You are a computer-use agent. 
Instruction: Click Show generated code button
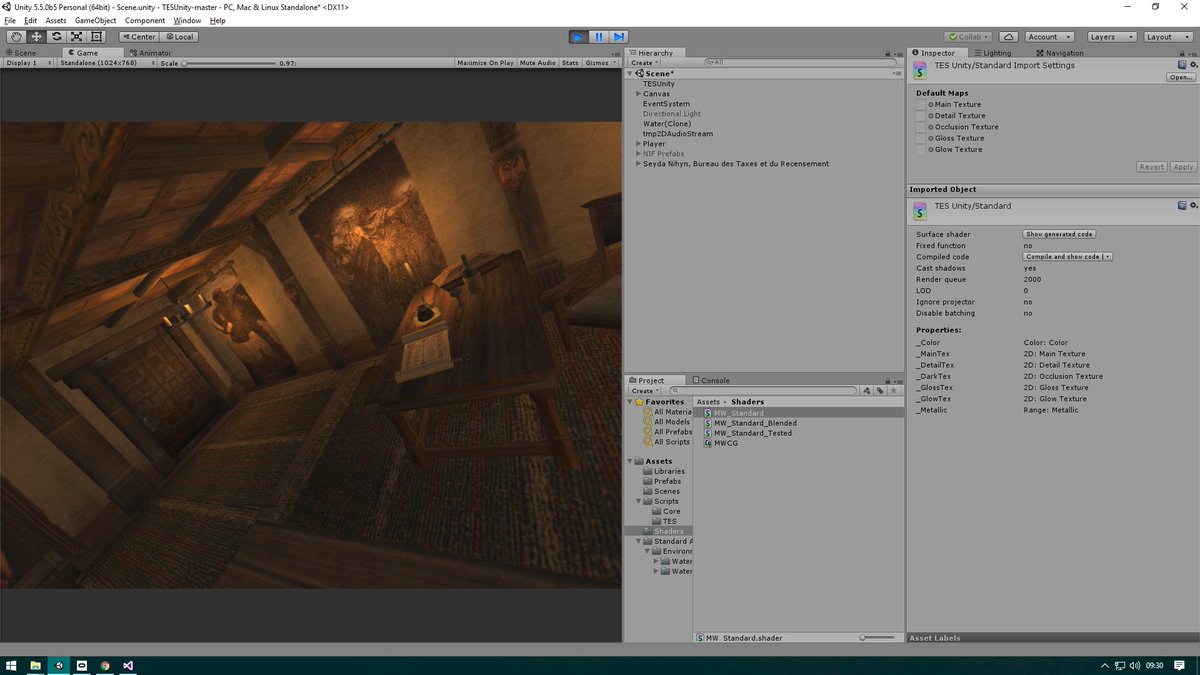coord(1059,234)
